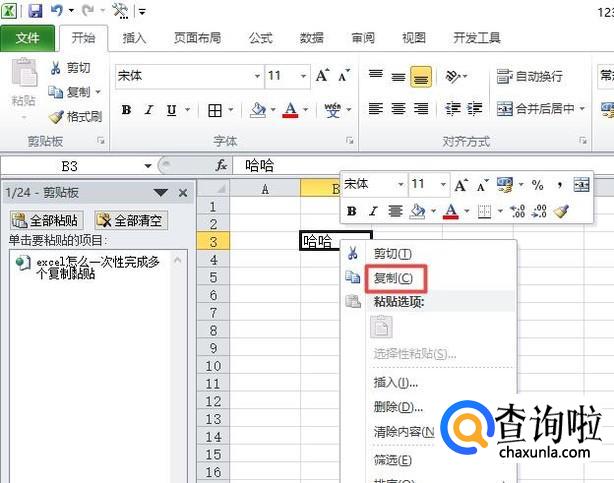
Task: Click the Undo arrow icon
Action: point(57,10)
